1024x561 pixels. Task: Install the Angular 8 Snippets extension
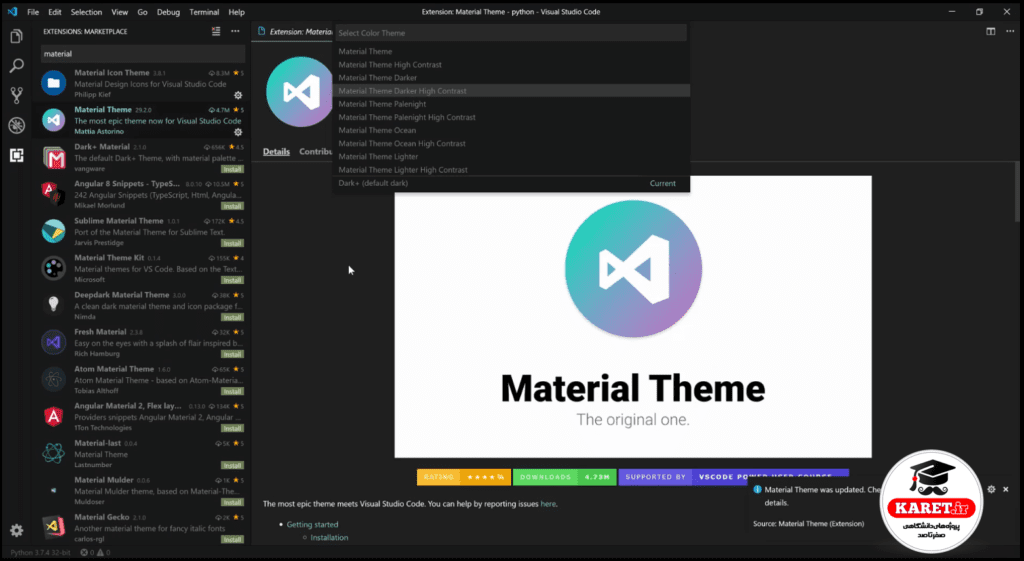pos(232,206)
